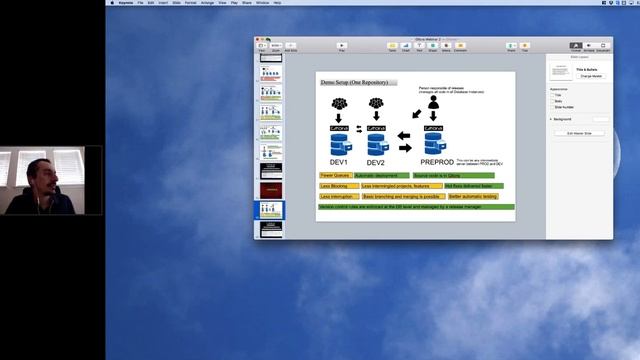Image resolution: width=640 pixels, height=360 pixels.
Task: Click the Change Master button
Action: tap(591, 76)
